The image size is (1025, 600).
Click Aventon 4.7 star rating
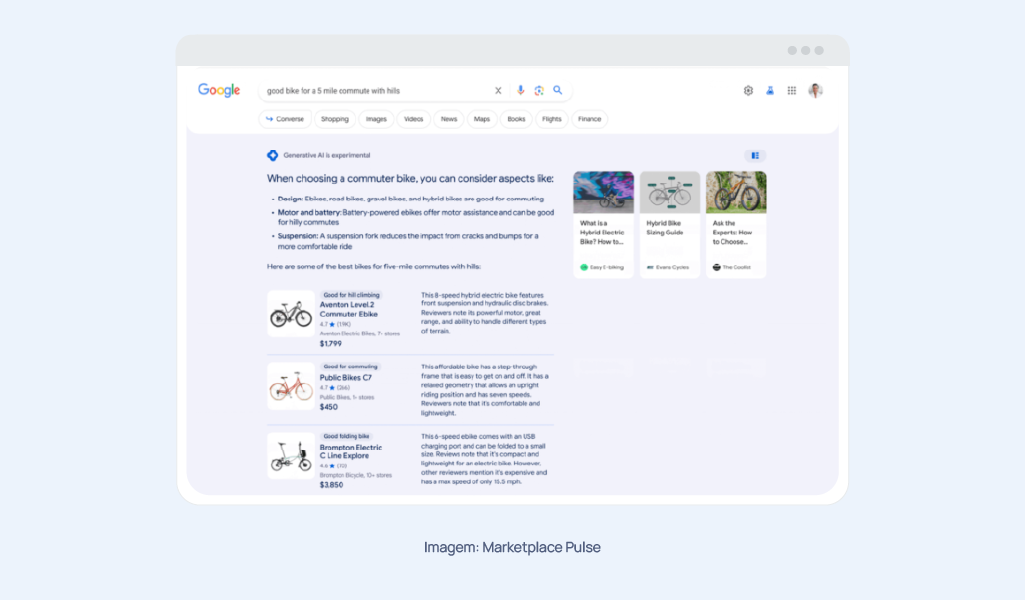pos(335,324)
